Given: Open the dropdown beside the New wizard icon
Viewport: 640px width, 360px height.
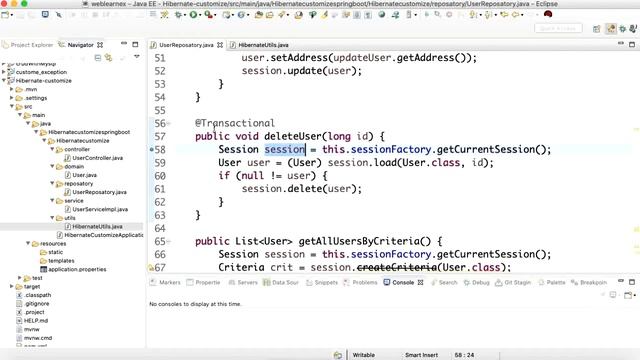Looking at the screenshot, I should 11,15.
